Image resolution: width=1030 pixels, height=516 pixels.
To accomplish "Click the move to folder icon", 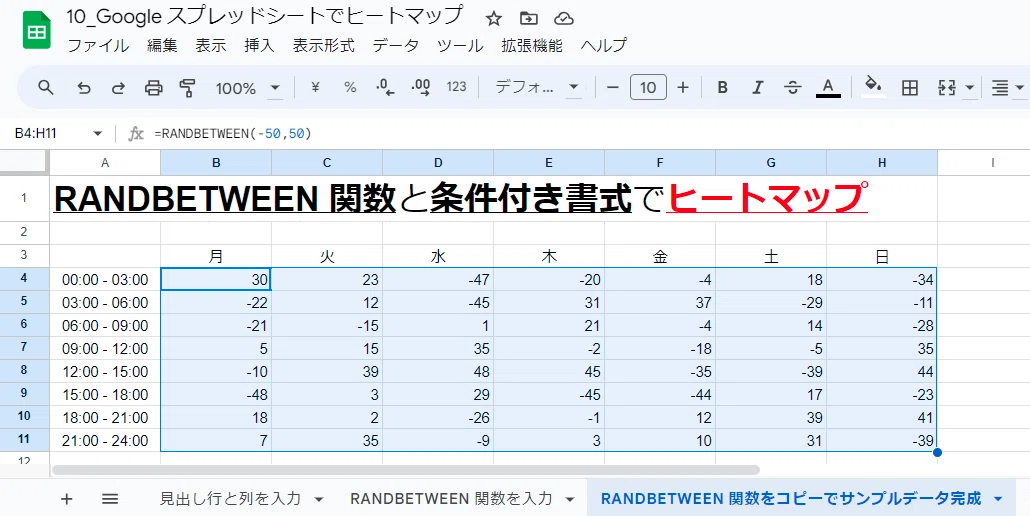I will 528,18.
